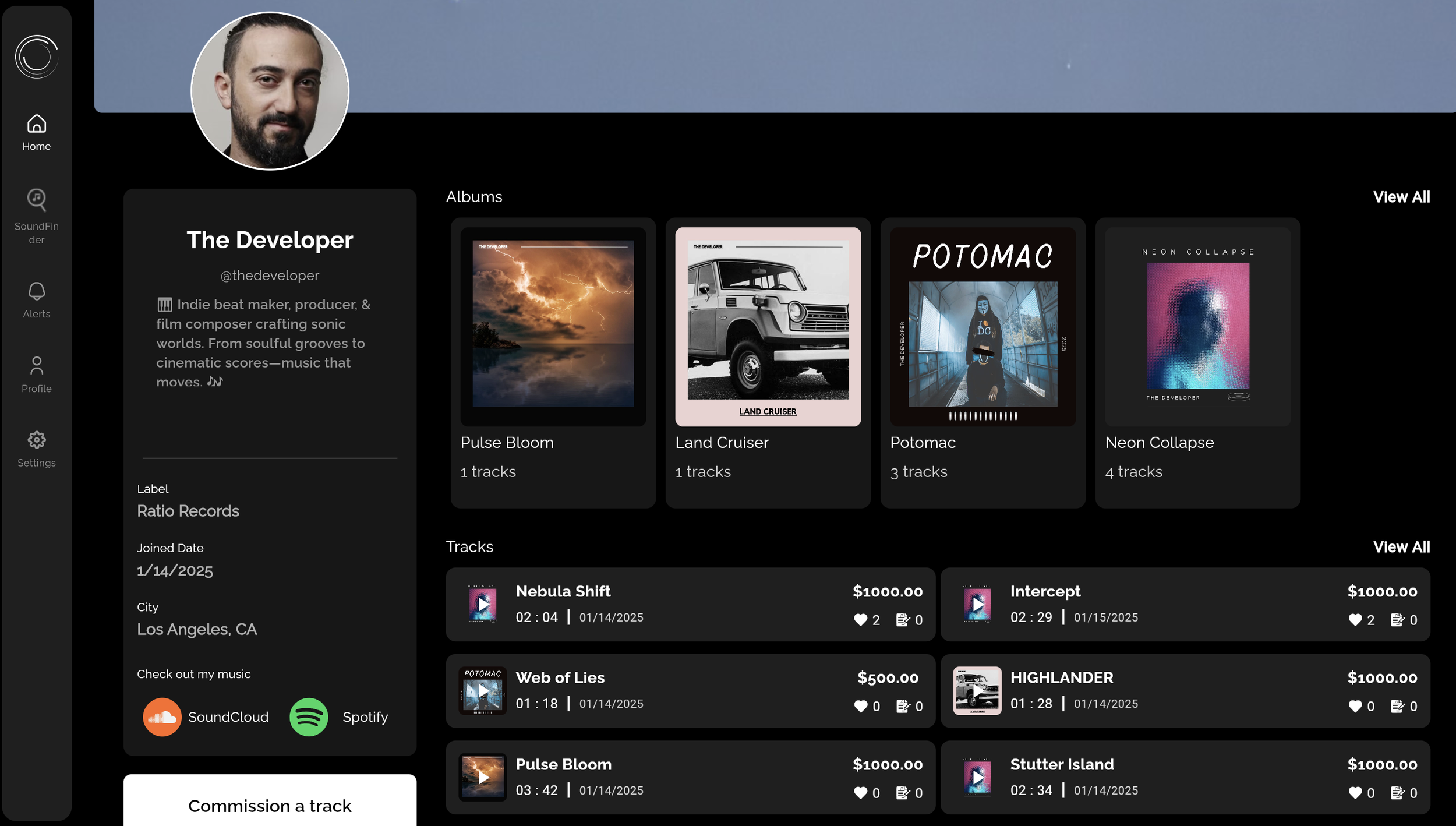
Task: Like the Nebula Shift track heart
Action: click(860, 620)
